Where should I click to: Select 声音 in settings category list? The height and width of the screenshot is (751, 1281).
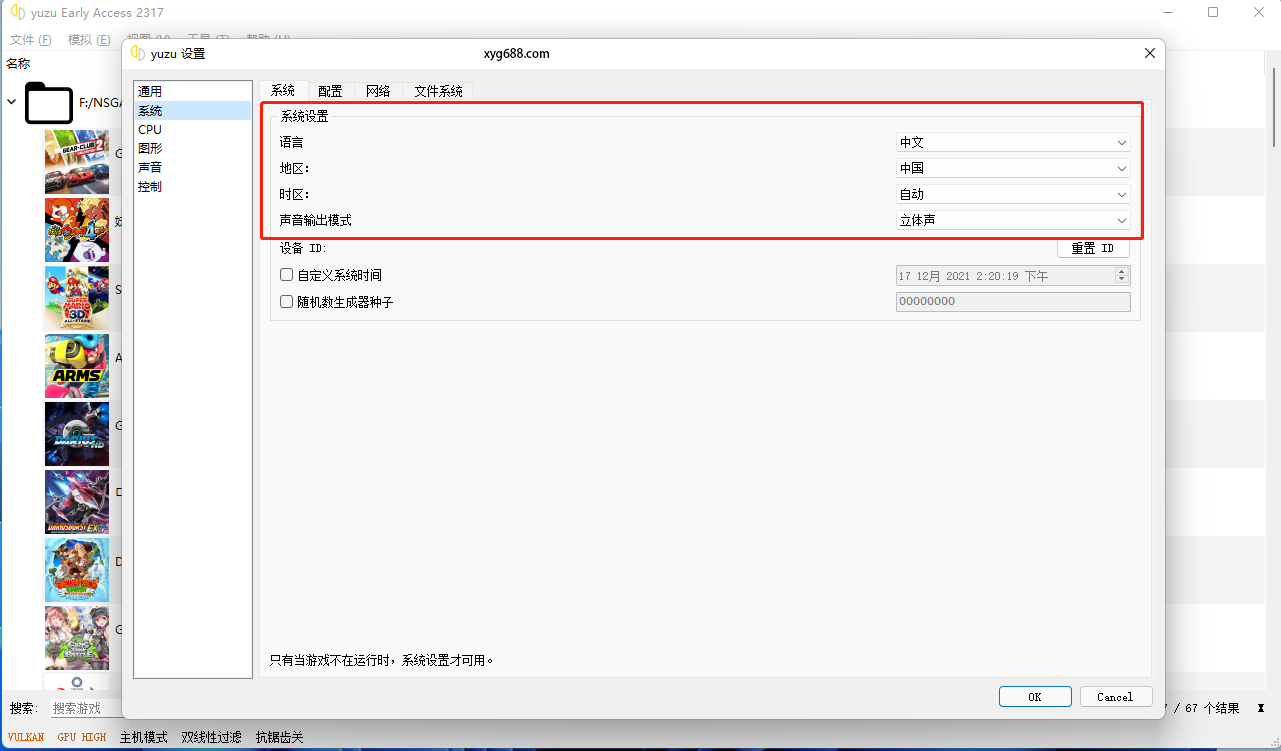193,168
